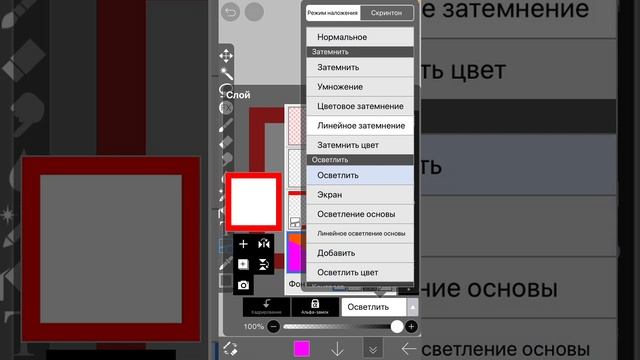Decrease opacity with minus button
Screen dimensions: 640x360
(x=273, y=327)
